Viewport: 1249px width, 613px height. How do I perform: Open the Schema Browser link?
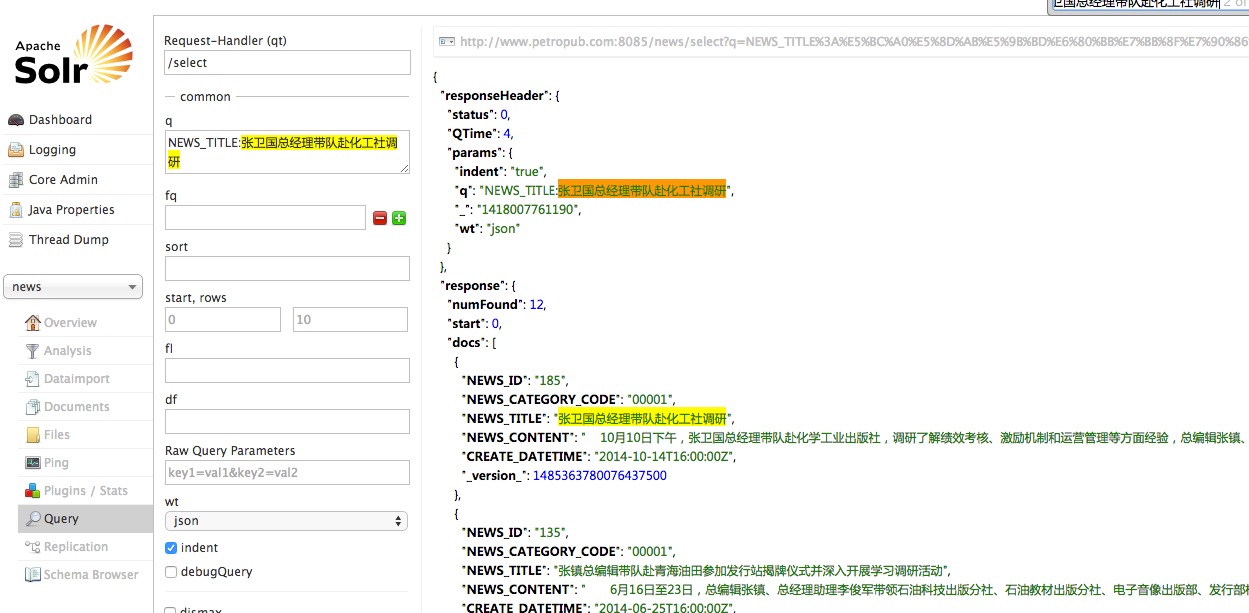[91, 575]
